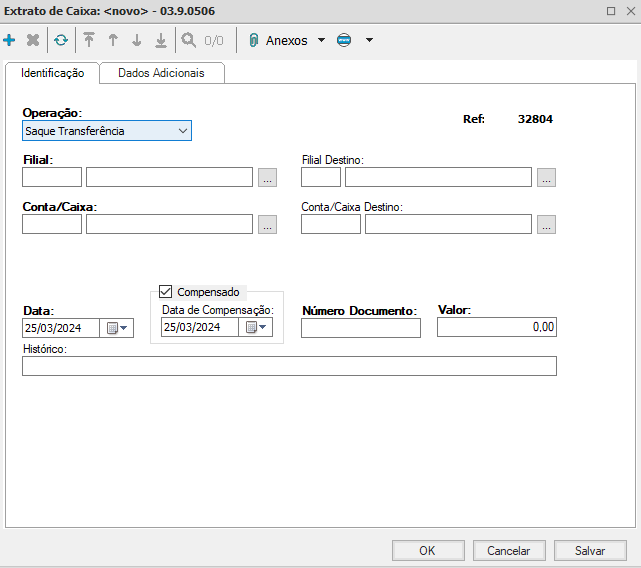Open the Data de Compensação calendar picker

tap(256, 327)
